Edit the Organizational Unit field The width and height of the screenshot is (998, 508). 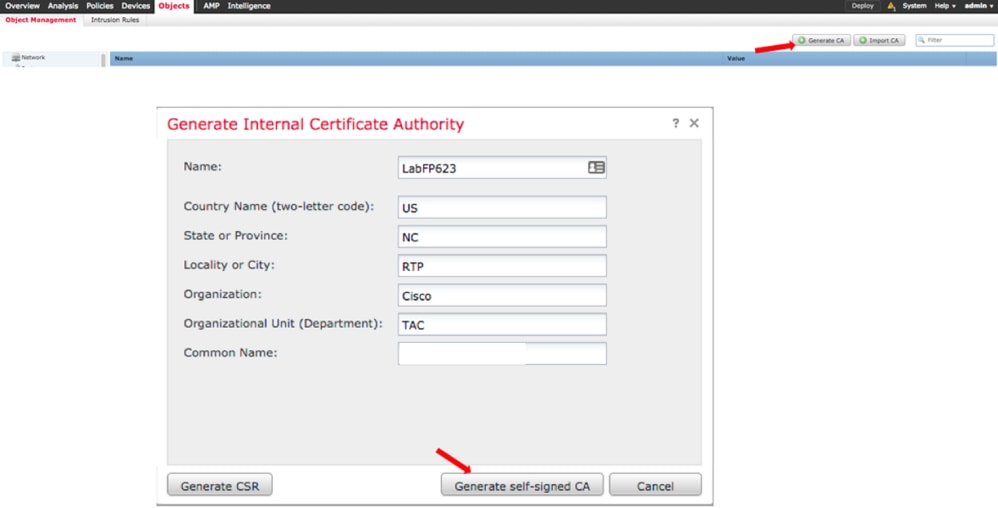click(x=502, y=324)
